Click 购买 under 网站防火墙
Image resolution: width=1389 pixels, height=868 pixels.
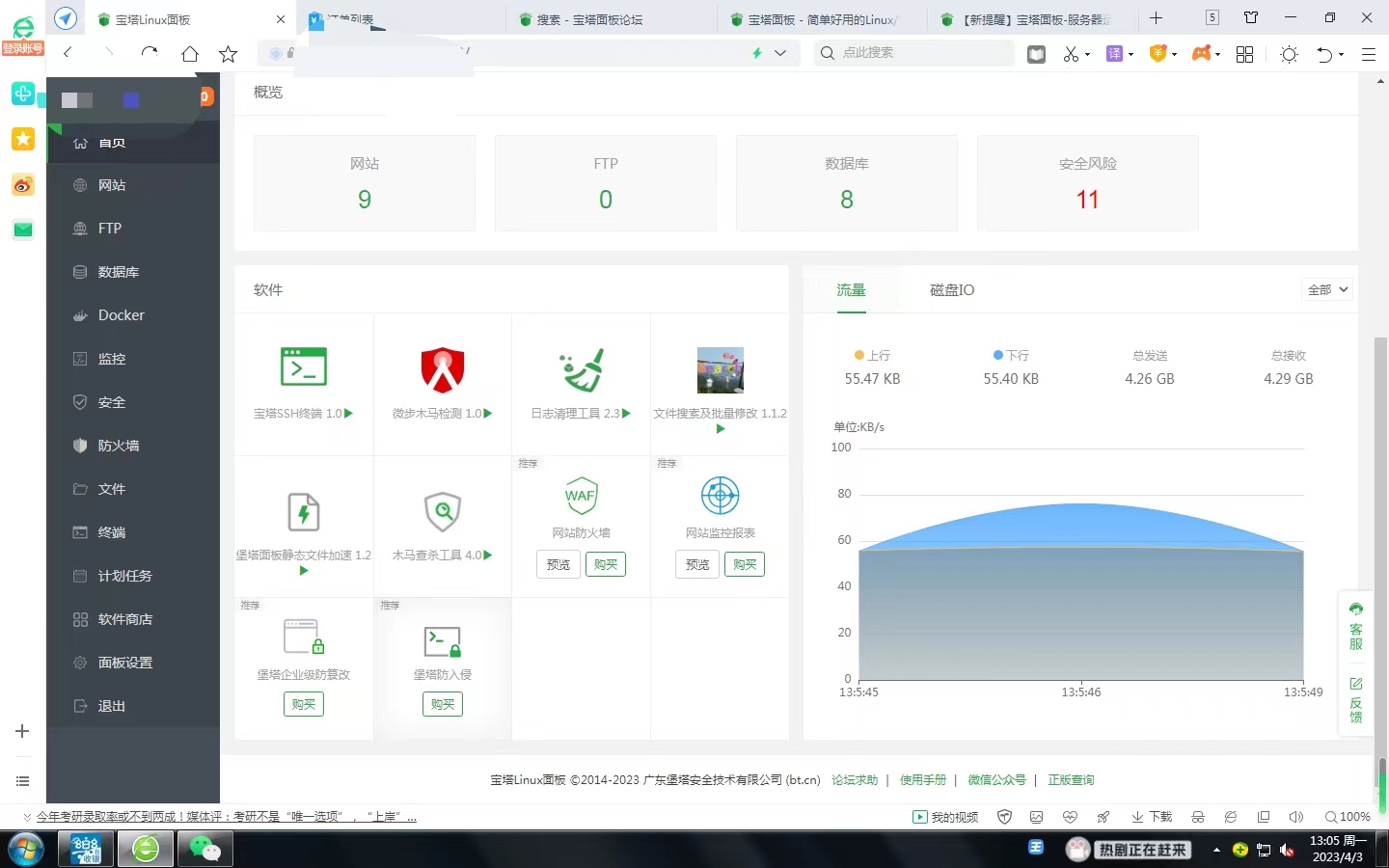coord(606,564)
